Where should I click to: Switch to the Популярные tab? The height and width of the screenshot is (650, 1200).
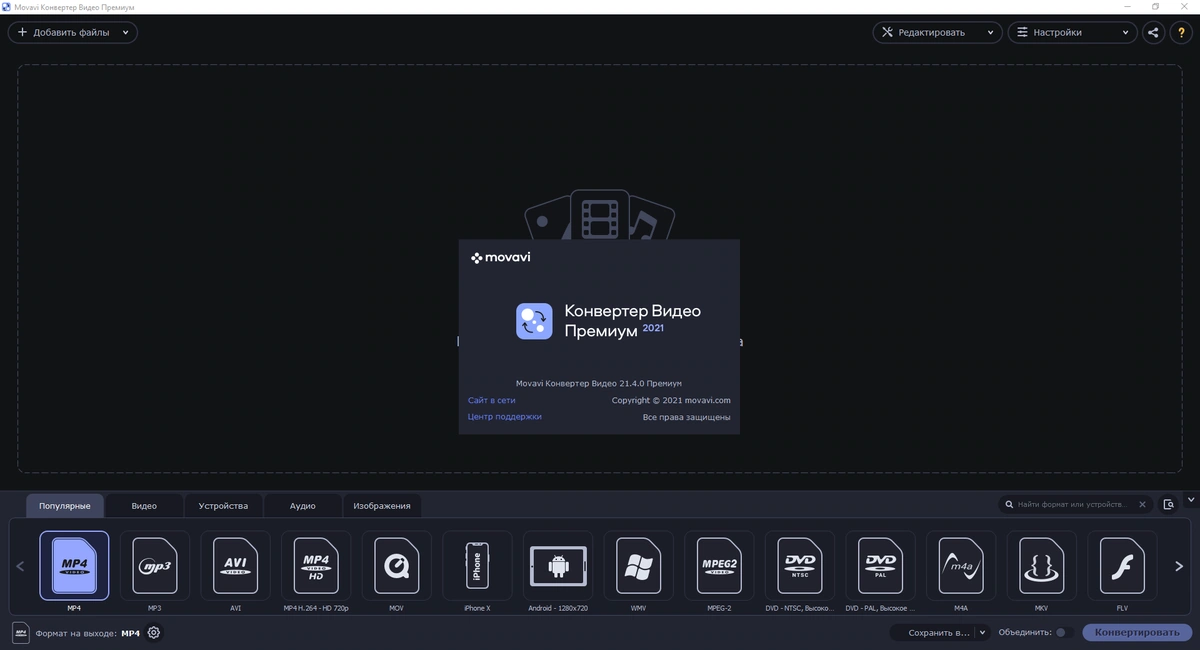66,505
